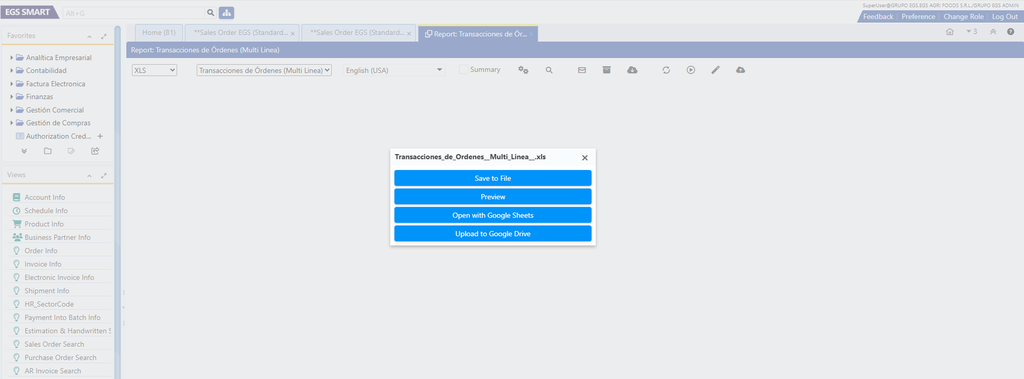Viewport: 1024px width, 379px height.
Task: Maximize the Favorites panel expand icon
Action: pyautogui.click(x=104, y=37)
